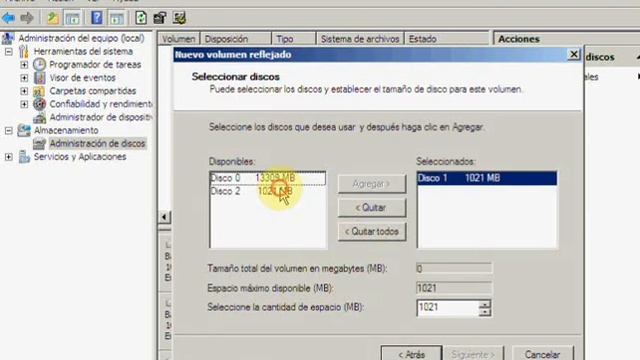Sort by the Estado column header
Viewport: 640px width, 360px height.
pyautogui.click(x=447, y=39)
